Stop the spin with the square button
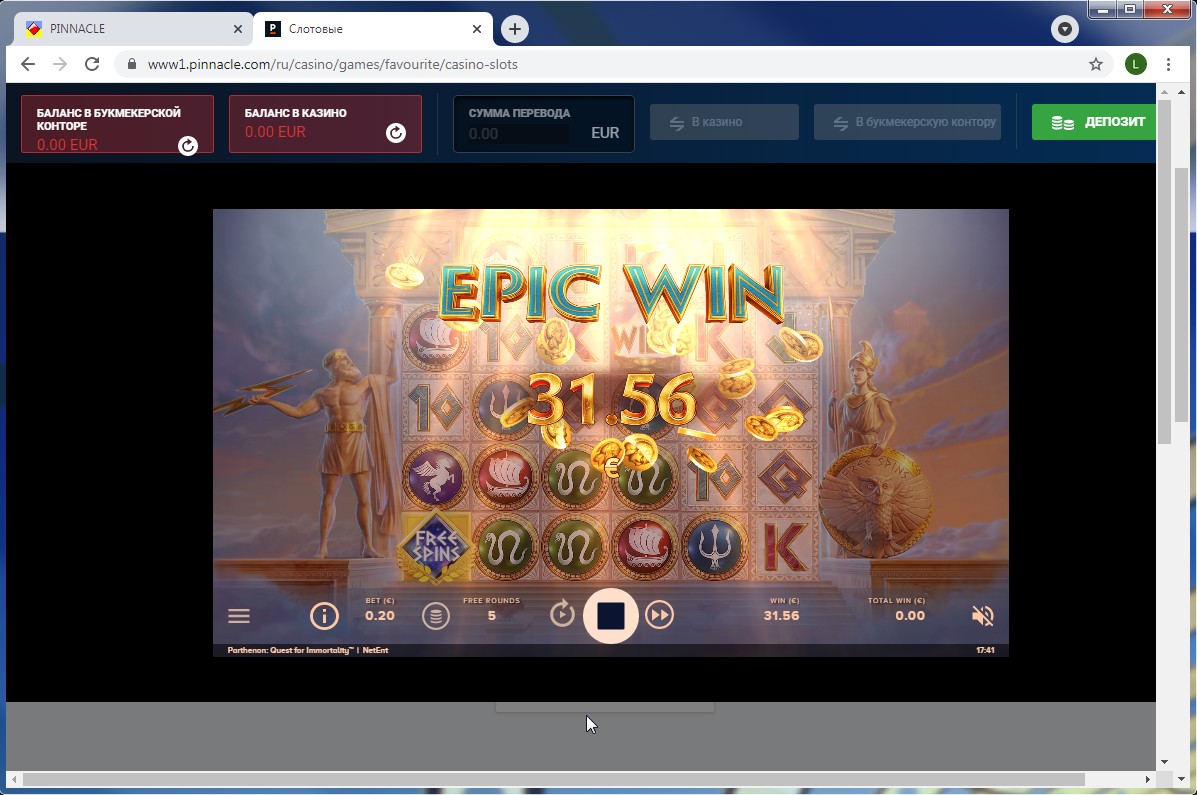 (x=611, y=616)
